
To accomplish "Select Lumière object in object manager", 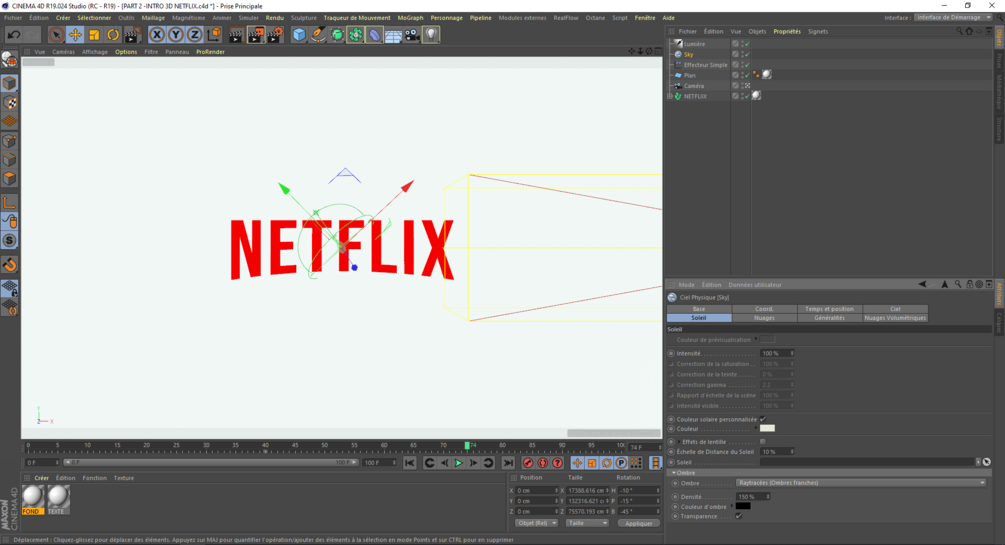I will (x=694, y=44).
